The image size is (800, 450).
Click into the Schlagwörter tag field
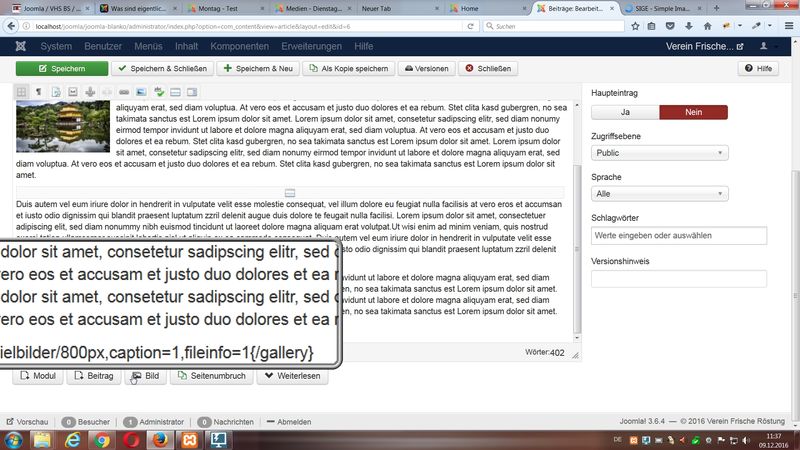tap(679, 236)
